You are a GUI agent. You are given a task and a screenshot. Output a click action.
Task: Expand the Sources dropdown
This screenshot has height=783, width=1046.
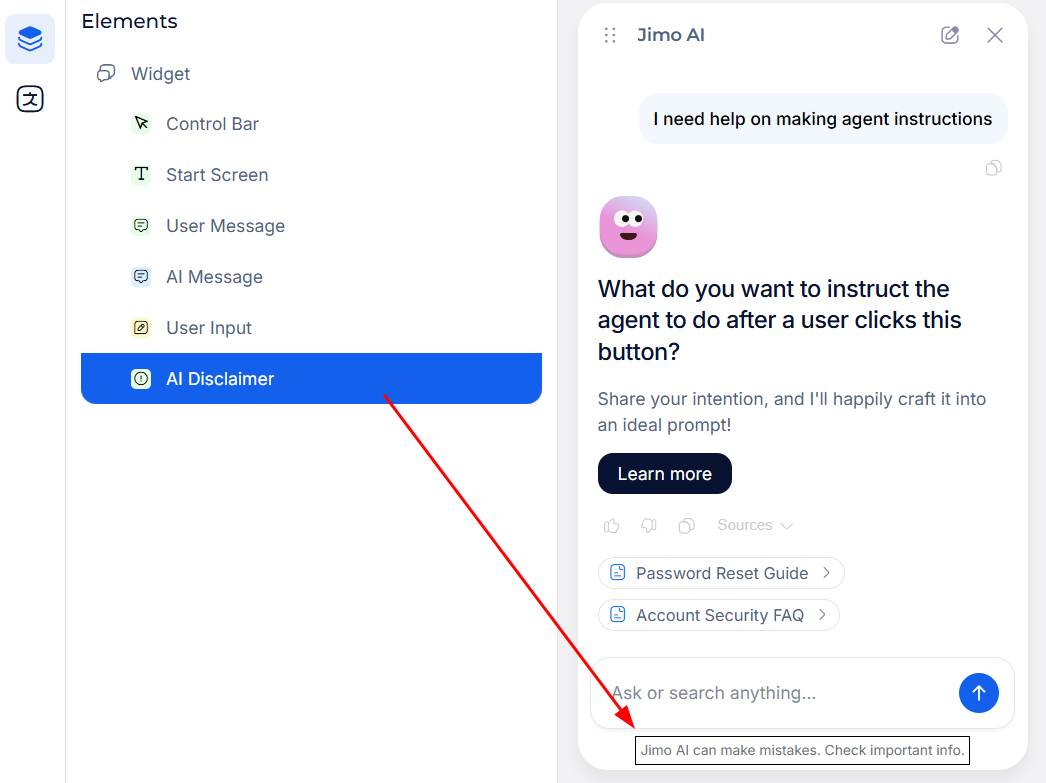pyautogui.click(x=755, y=526)
